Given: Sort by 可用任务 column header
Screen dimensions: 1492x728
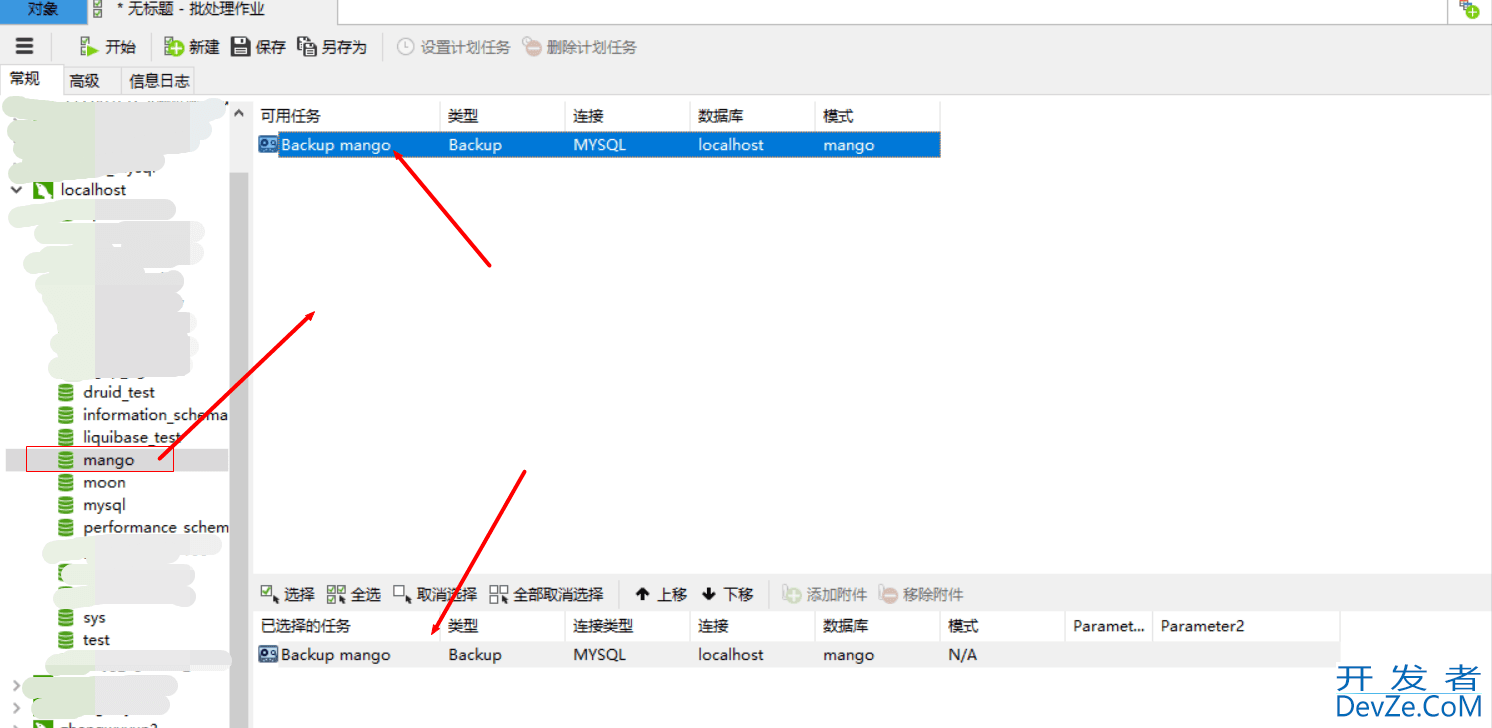Looking at the screenshot, I should 346,117.
